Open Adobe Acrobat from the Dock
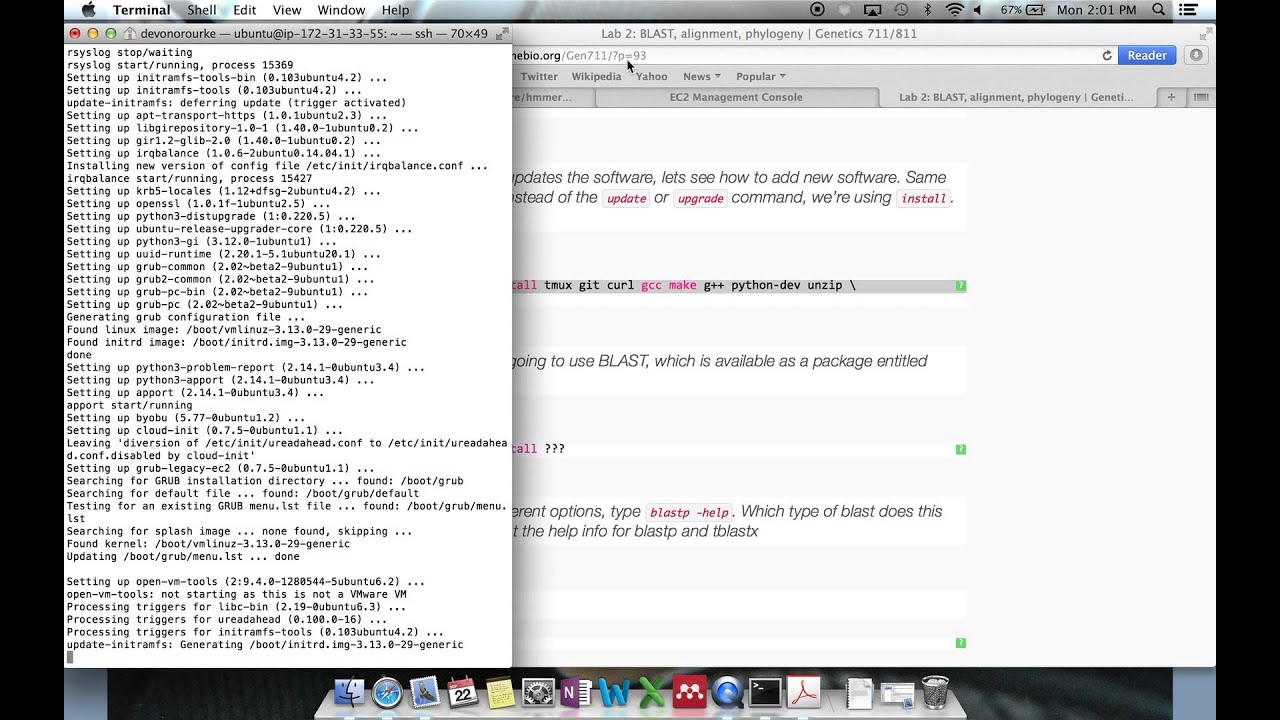 pyautogui.click(x=804, y=693)
